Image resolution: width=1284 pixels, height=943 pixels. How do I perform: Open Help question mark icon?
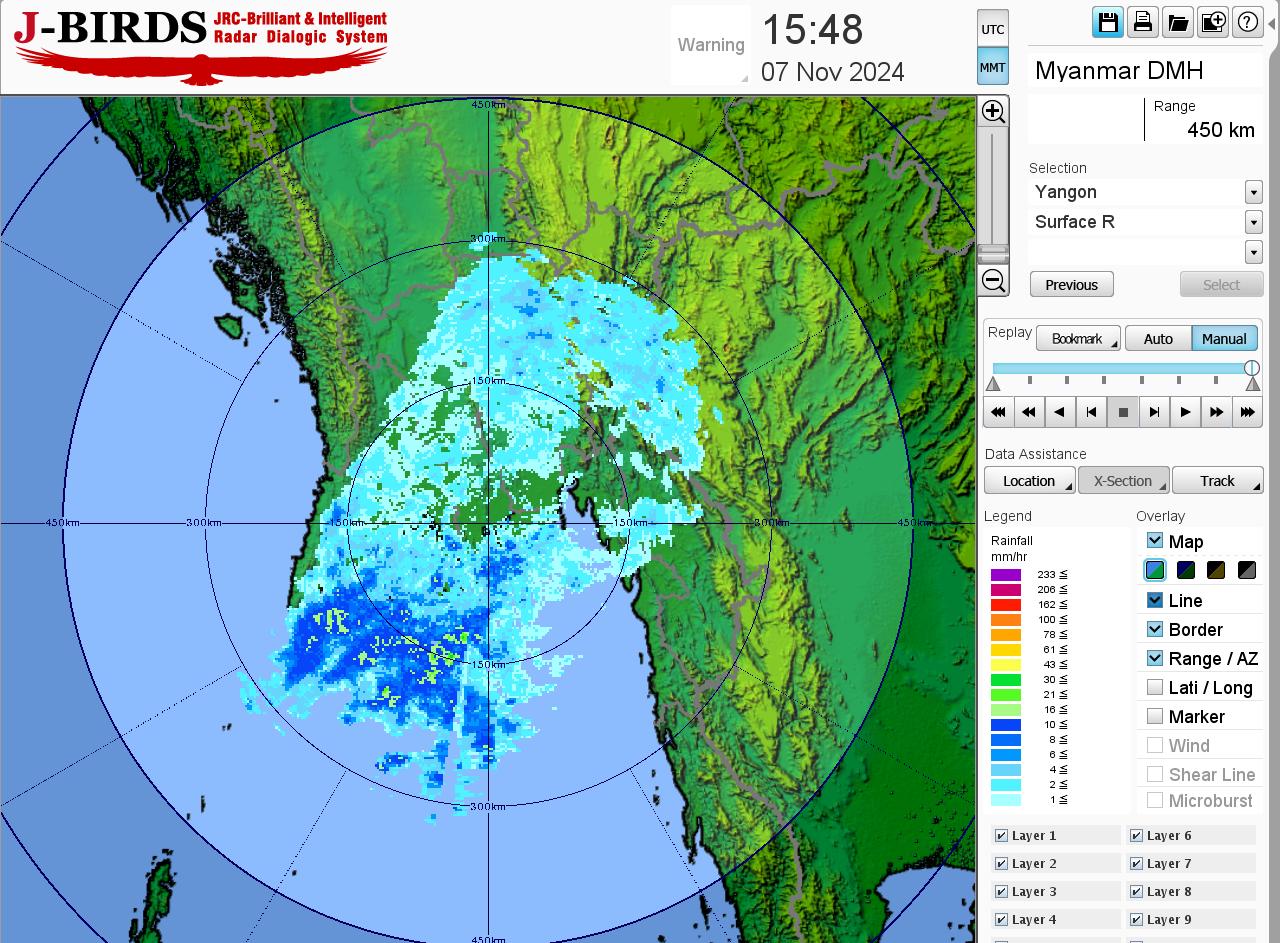(x=1248, y=22)
